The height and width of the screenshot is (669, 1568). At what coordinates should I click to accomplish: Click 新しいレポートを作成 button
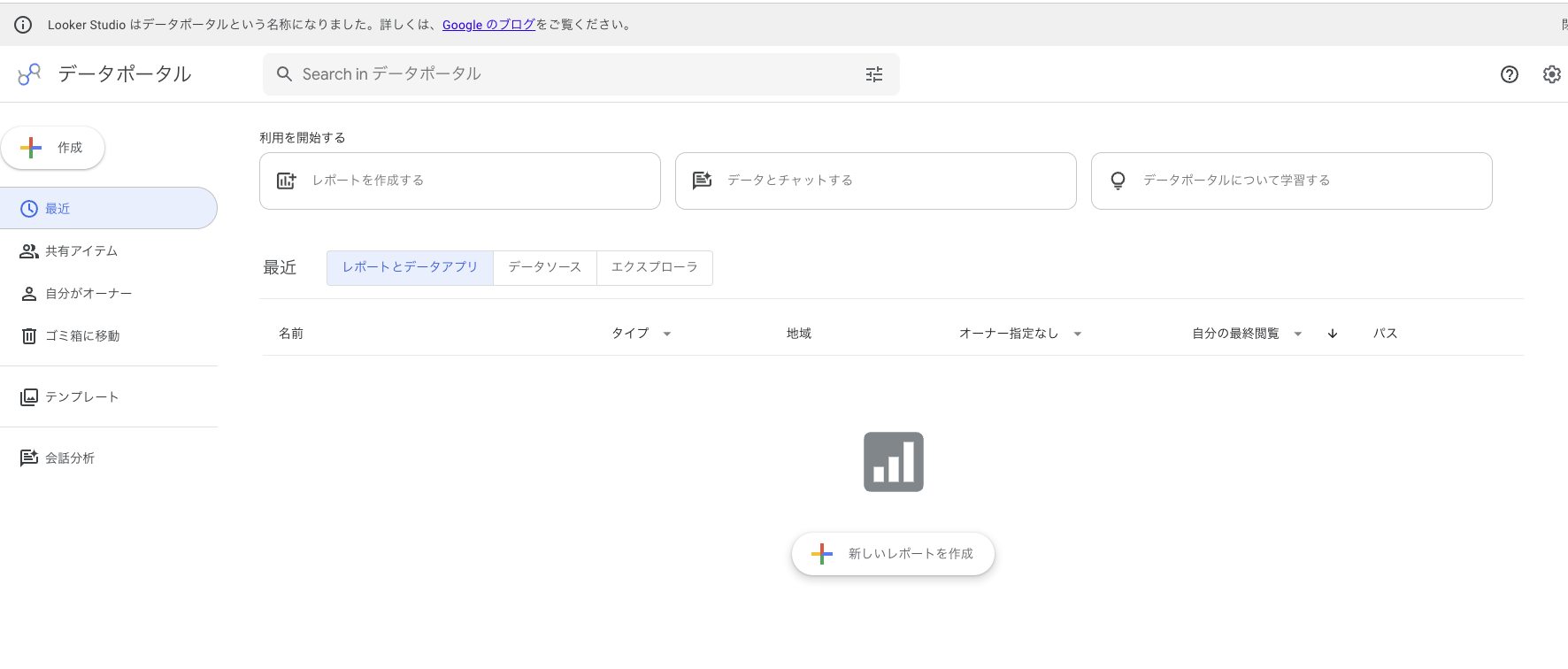click(894, 554)
